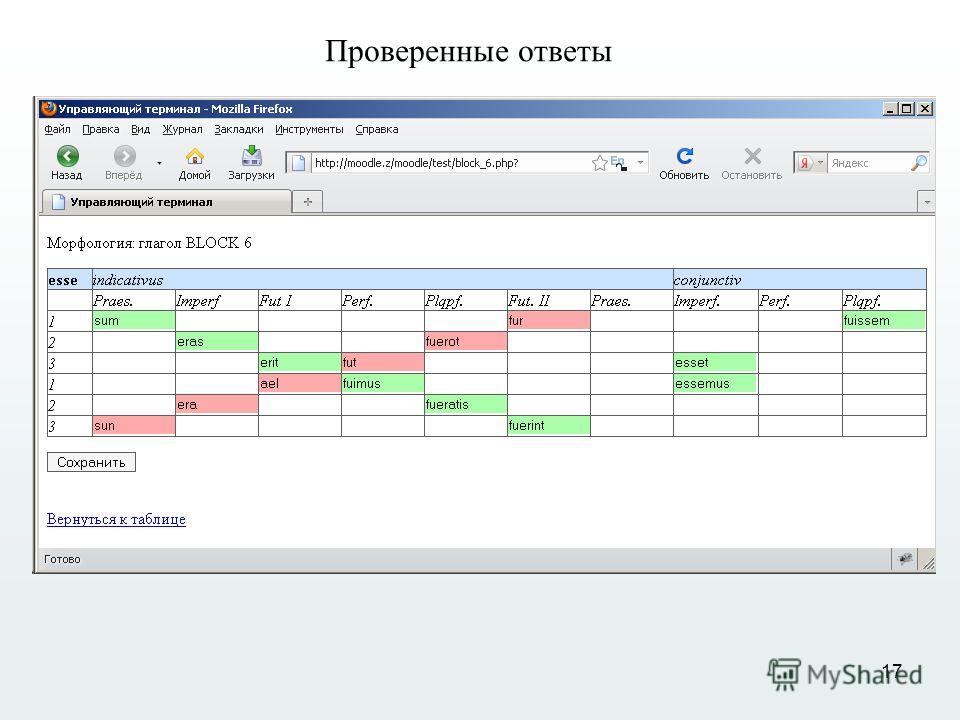Click the red 'fut' cell

(383, 362)
